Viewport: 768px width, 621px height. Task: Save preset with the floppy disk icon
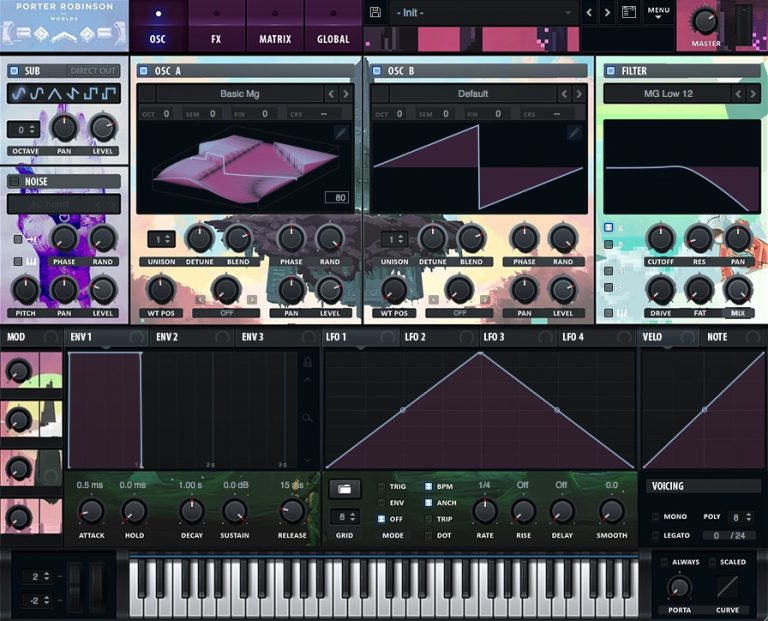click(x=375, y=13)
